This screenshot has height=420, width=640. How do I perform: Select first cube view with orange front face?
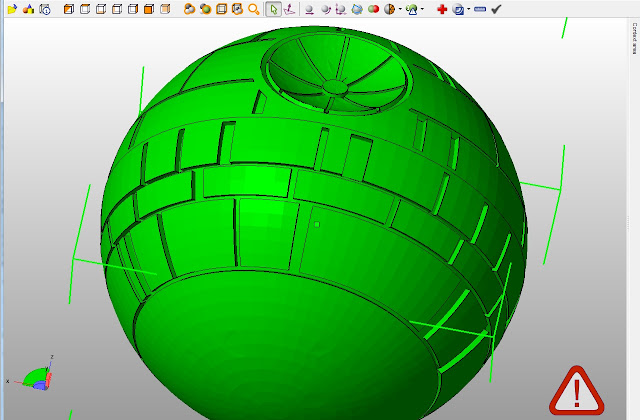tap(69, 9)
